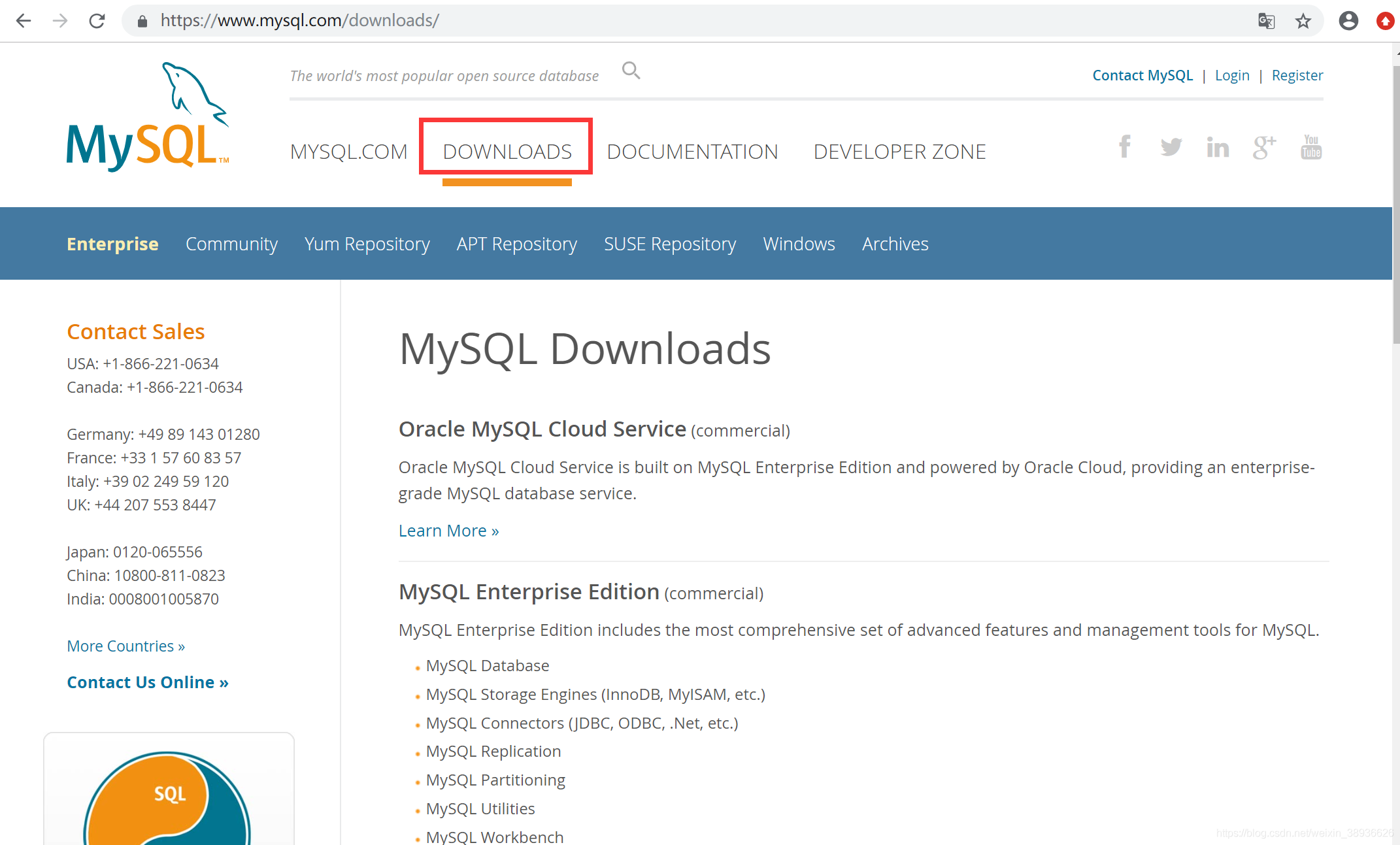Click MySQL Partitioning list item

pos(495,780)
